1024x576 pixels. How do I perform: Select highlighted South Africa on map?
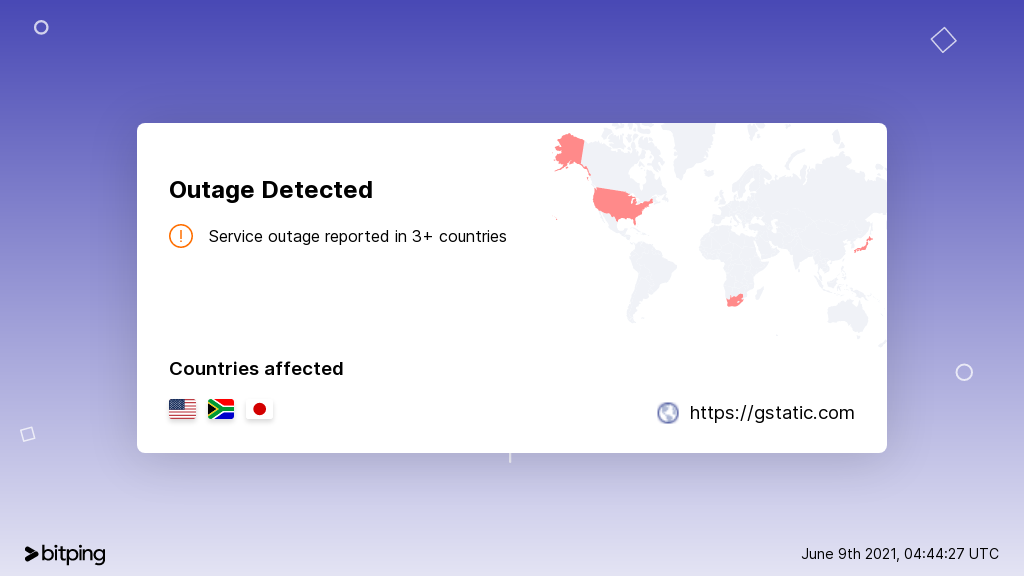[x=735, y=300]
